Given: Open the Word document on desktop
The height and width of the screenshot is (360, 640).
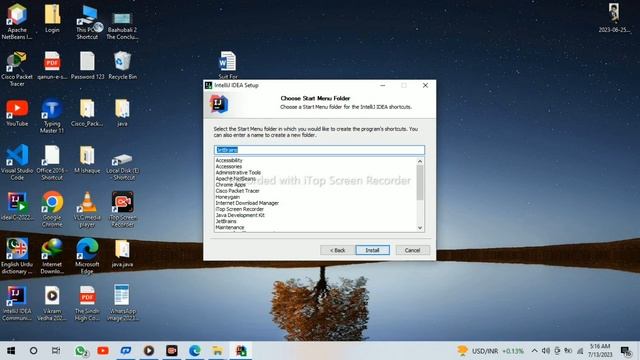Looking at the screenshot, I should [x=227, y=64].
